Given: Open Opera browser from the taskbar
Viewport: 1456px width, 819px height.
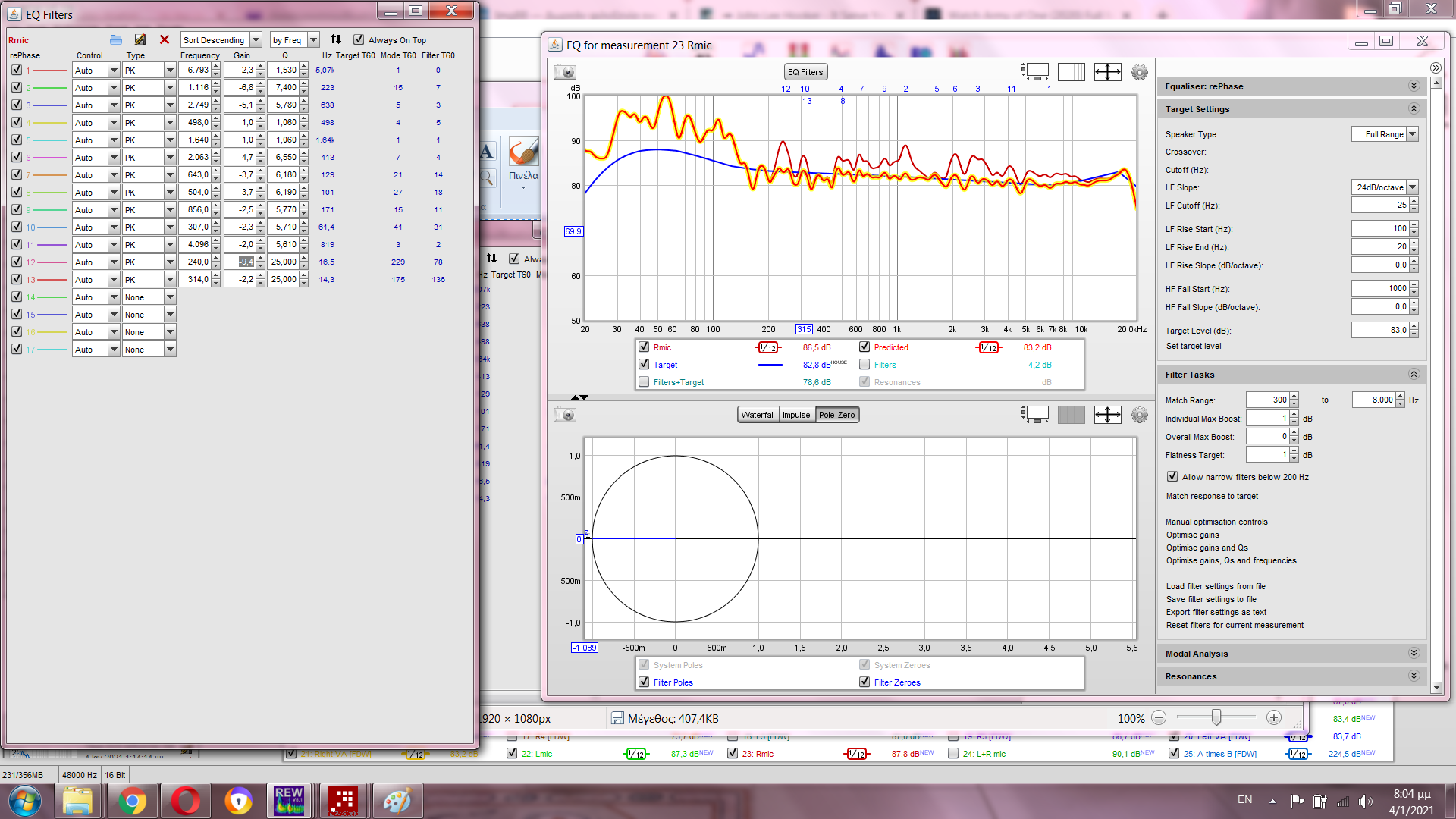Looking at the screenshot, I should pos(185,801).
